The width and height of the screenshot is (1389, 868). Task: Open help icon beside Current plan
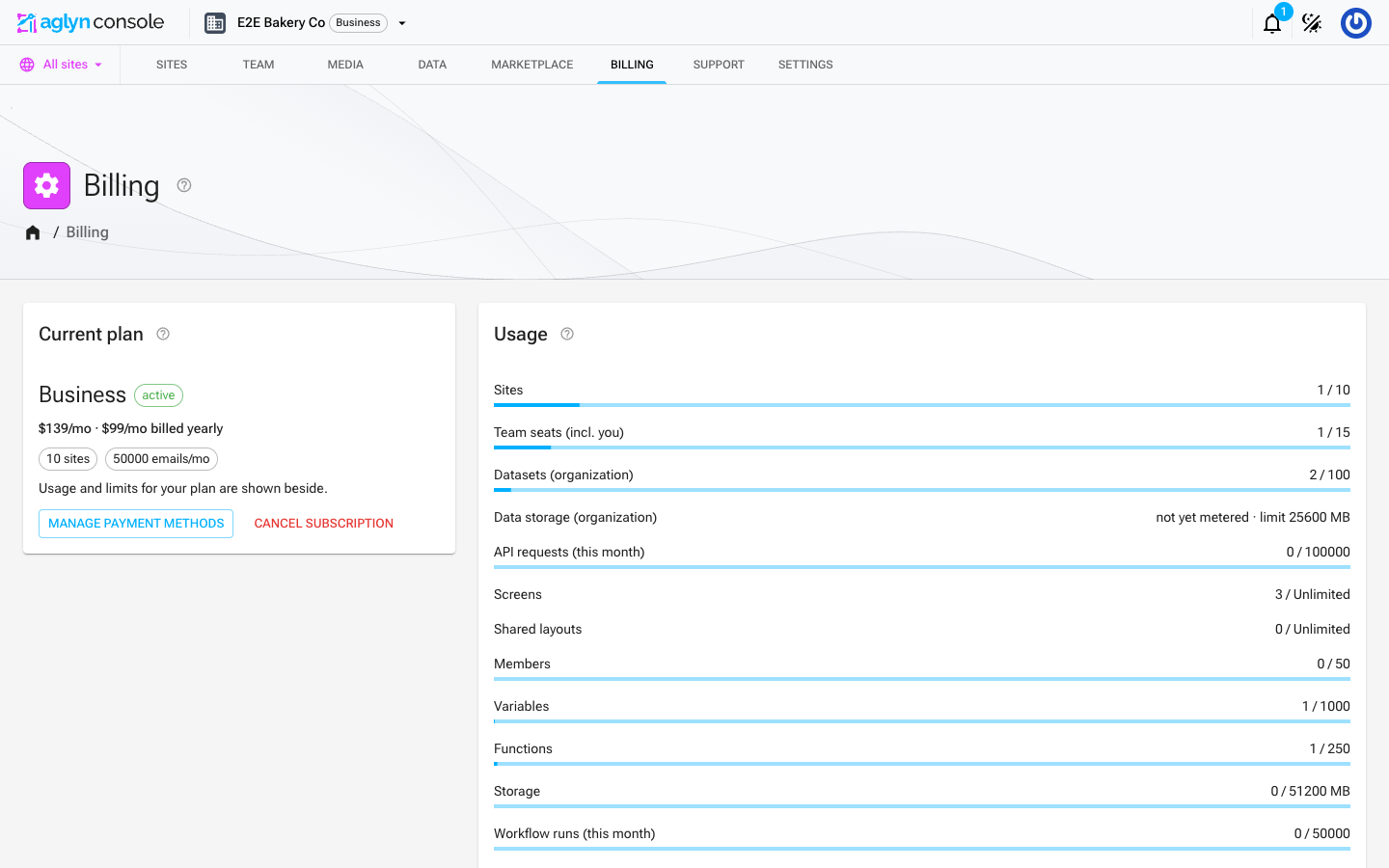[163, 334]
